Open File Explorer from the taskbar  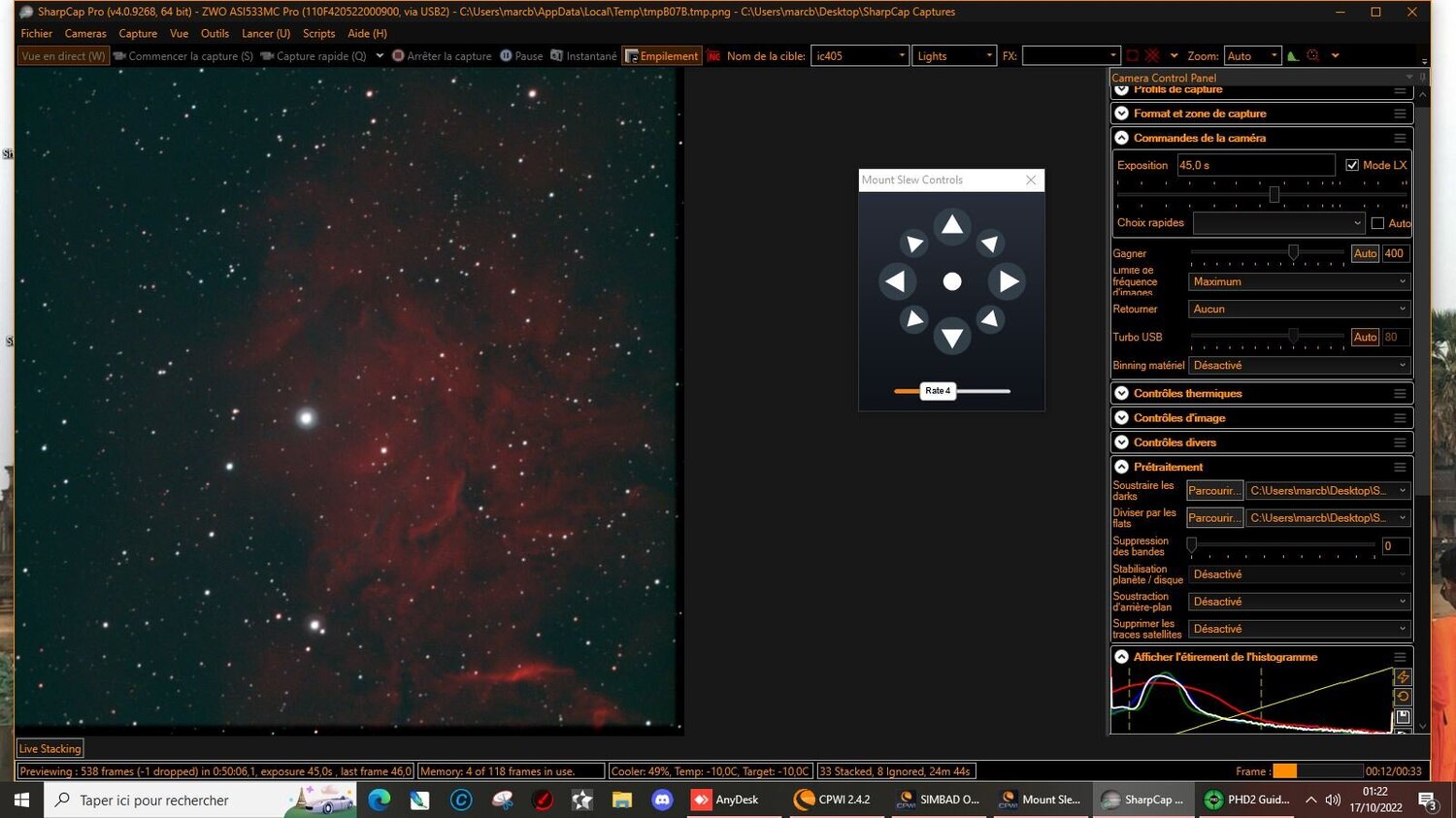coord(622,800)
